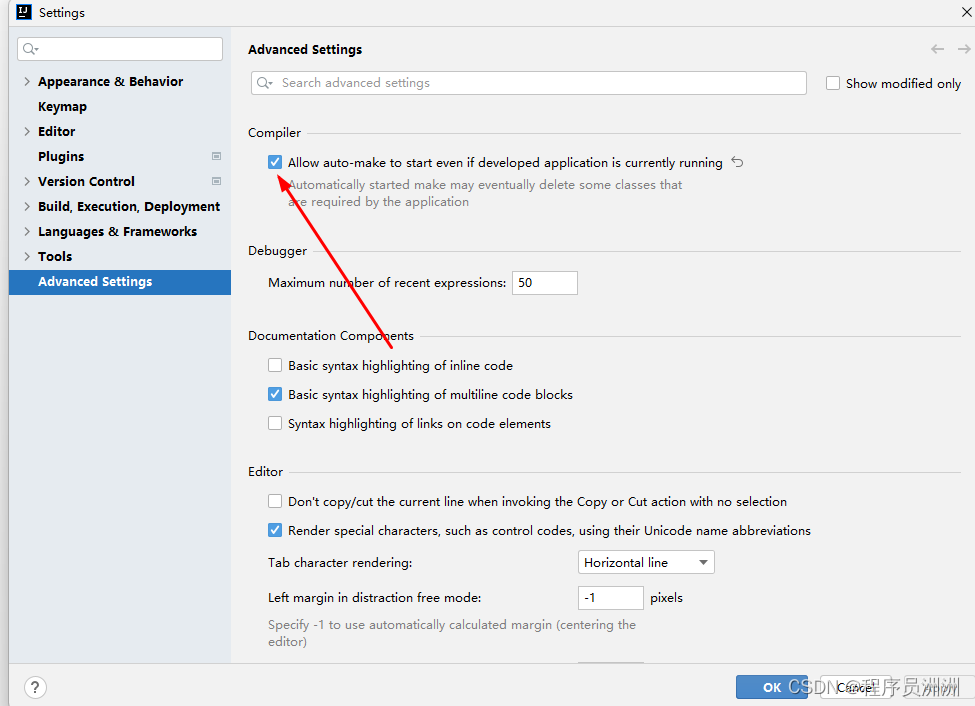Screen dimensions: 975x706
Task: Expand the Build, Execution, Deployment node
Action: point(27,207)
